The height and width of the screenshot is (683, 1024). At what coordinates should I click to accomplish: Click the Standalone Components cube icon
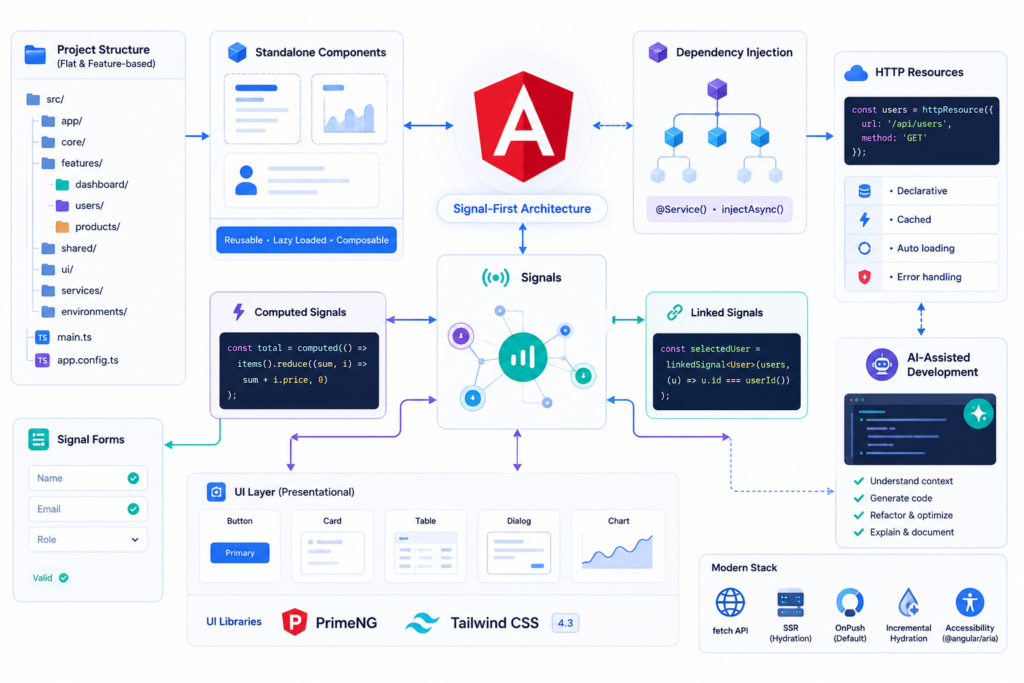click(x=237, y=52)
